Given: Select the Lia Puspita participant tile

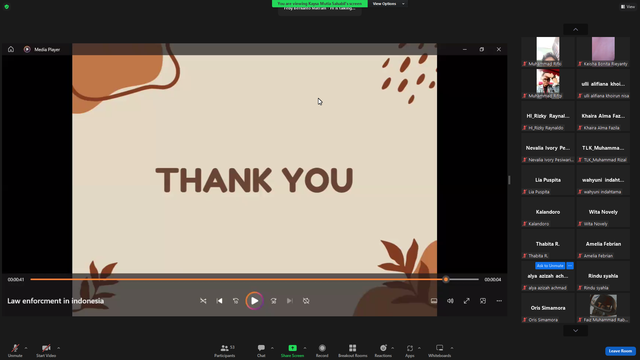Looking at the screenshot, I should 548,180.
